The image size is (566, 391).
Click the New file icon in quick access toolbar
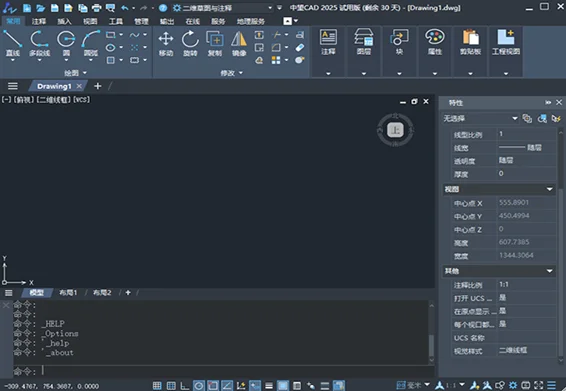[27, 8]
